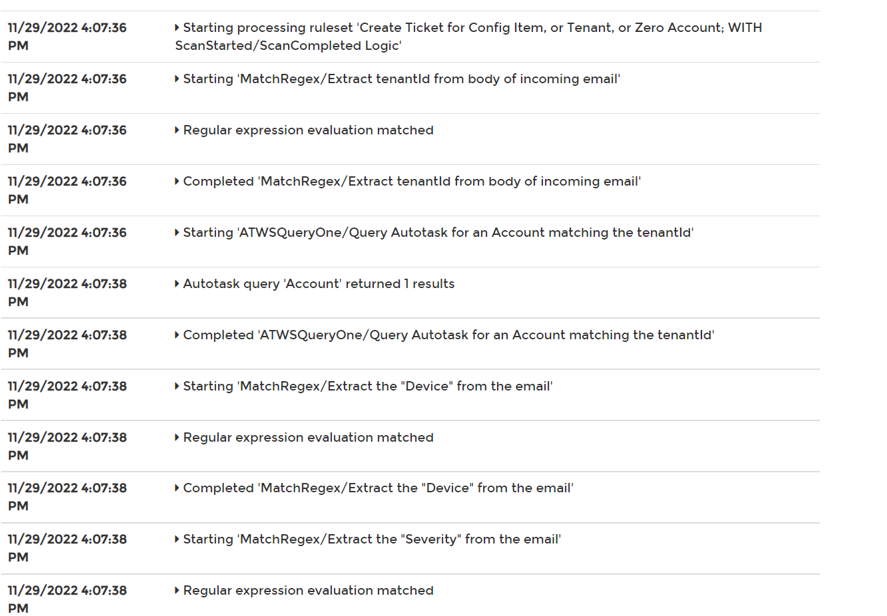The width and height of the screenshot is (887, 616).
Task: Expand the Starting 'ATWSQueryOne' entry arrow
Action: click(x=178, y=233)
